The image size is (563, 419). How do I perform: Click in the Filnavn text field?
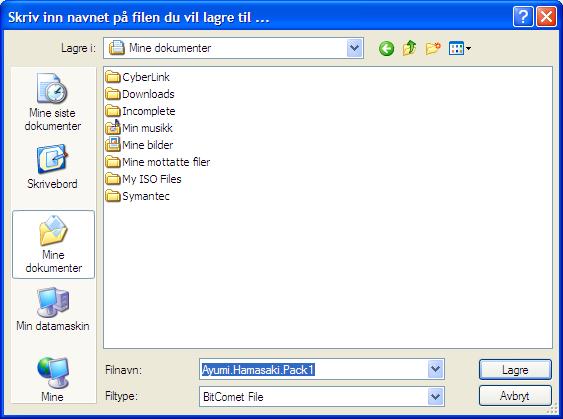coord(313,369)
